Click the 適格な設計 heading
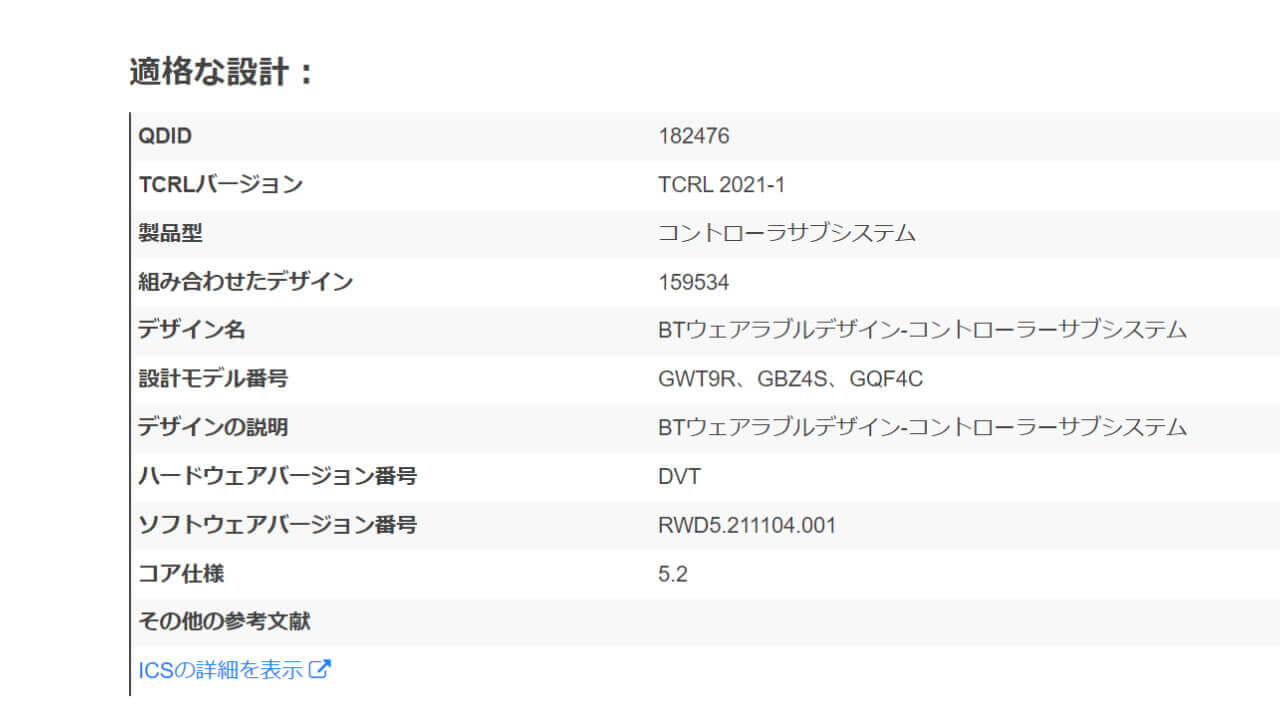 coord(222,72)
